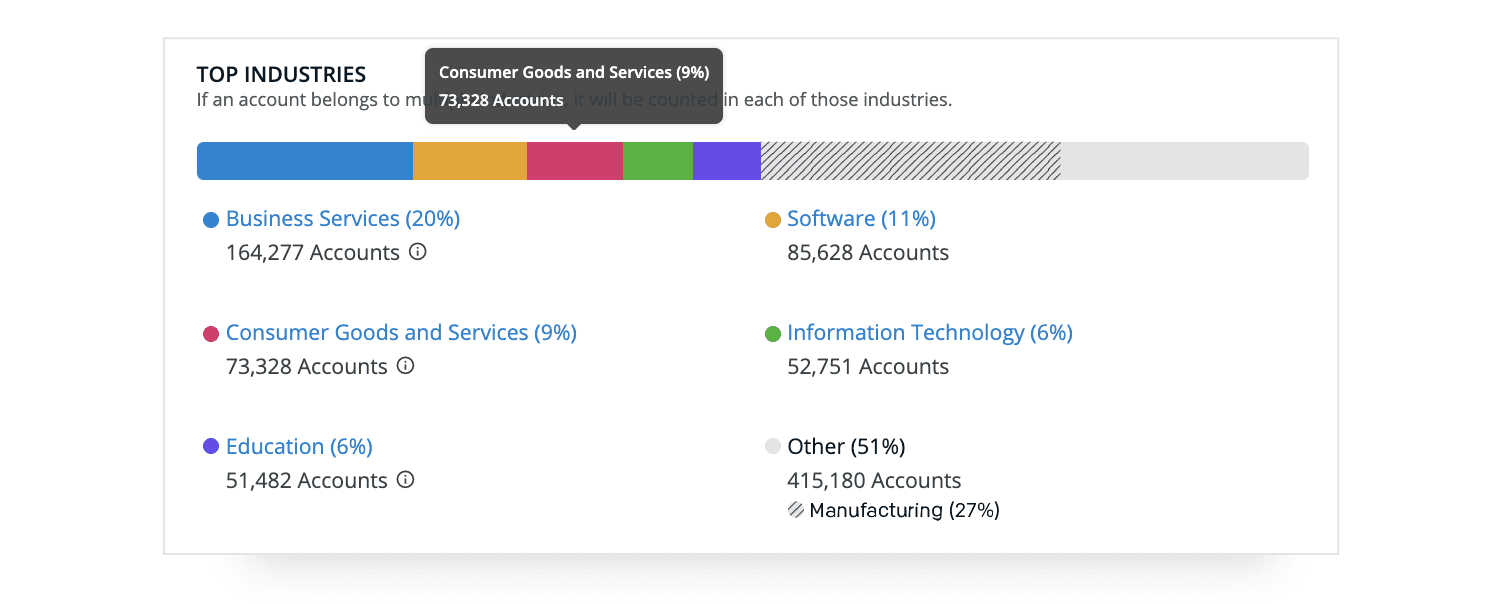This screenshot has height=604, width=1501.
Task: Click the purple dot beside Education
Action: (211, 446)
